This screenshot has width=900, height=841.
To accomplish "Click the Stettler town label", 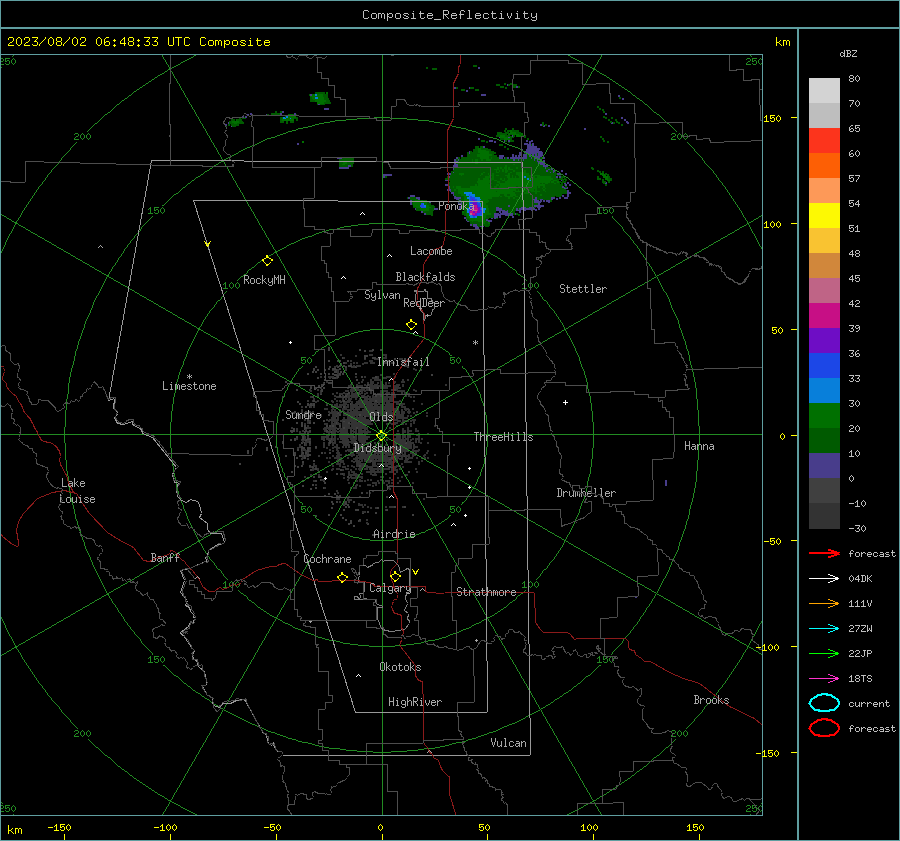I will pyautogui.click(x=583, y=289).
